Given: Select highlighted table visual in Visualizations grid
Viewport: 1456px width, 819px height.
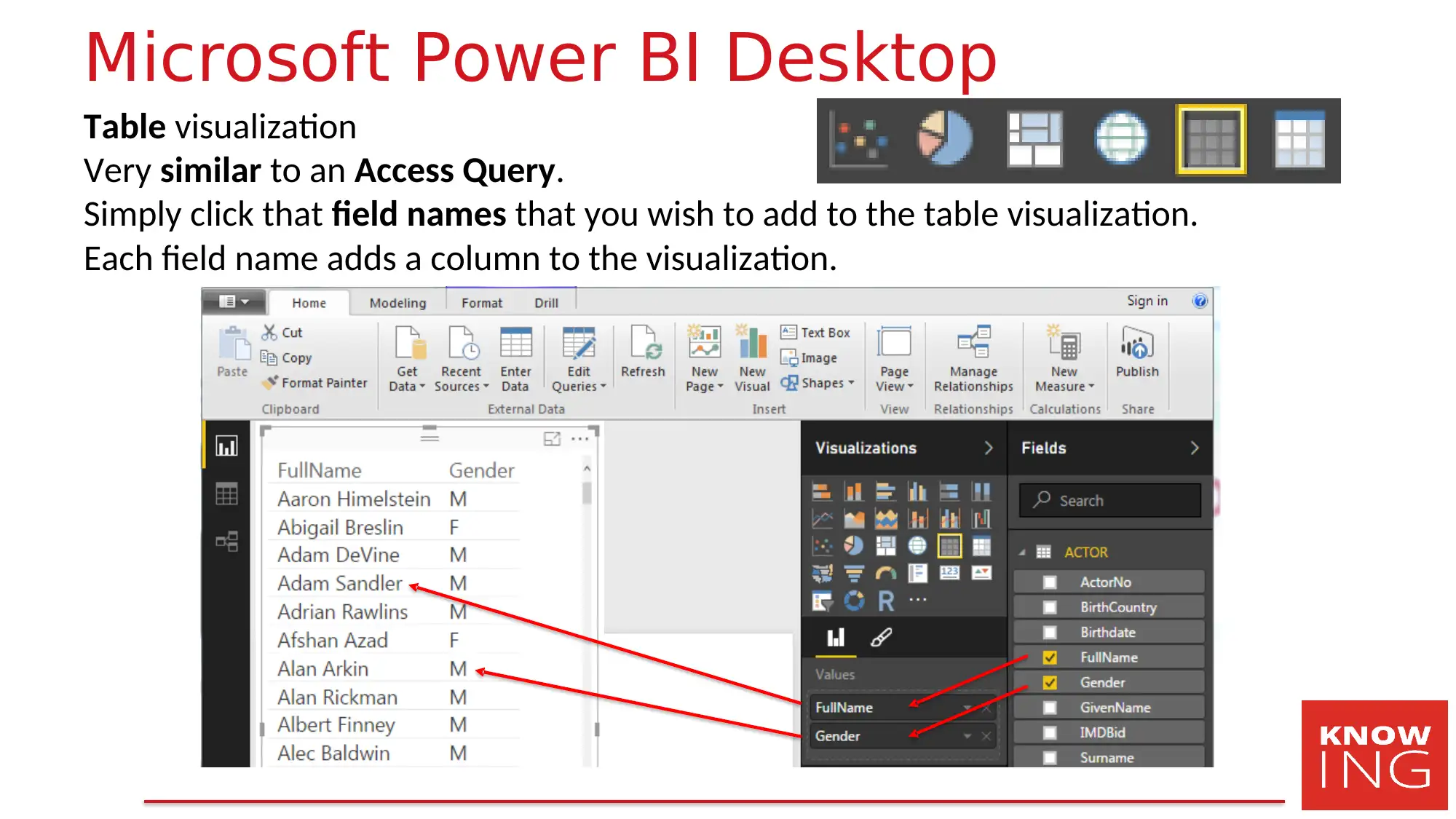Looking at the screenshot, I should click(949, 546).
